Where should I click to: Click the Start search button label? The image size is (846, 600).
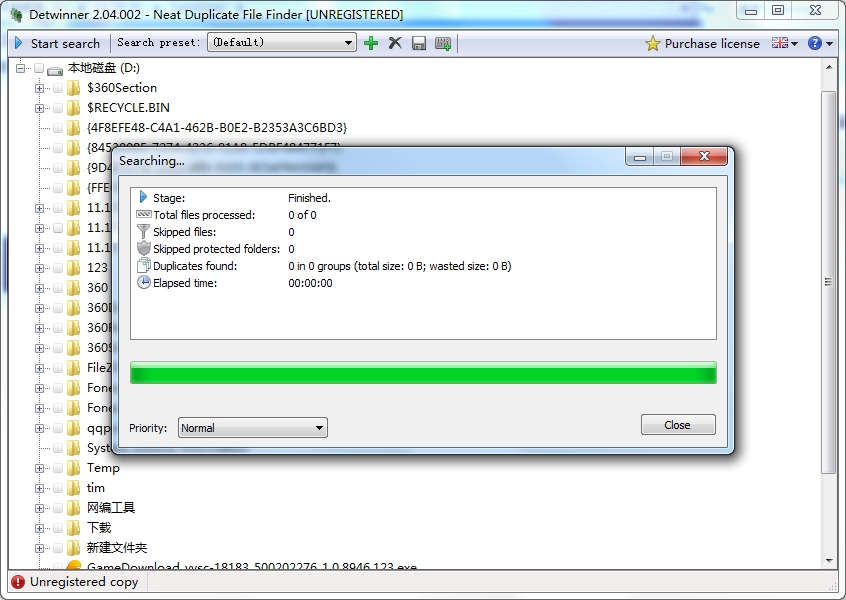(65, 43)
